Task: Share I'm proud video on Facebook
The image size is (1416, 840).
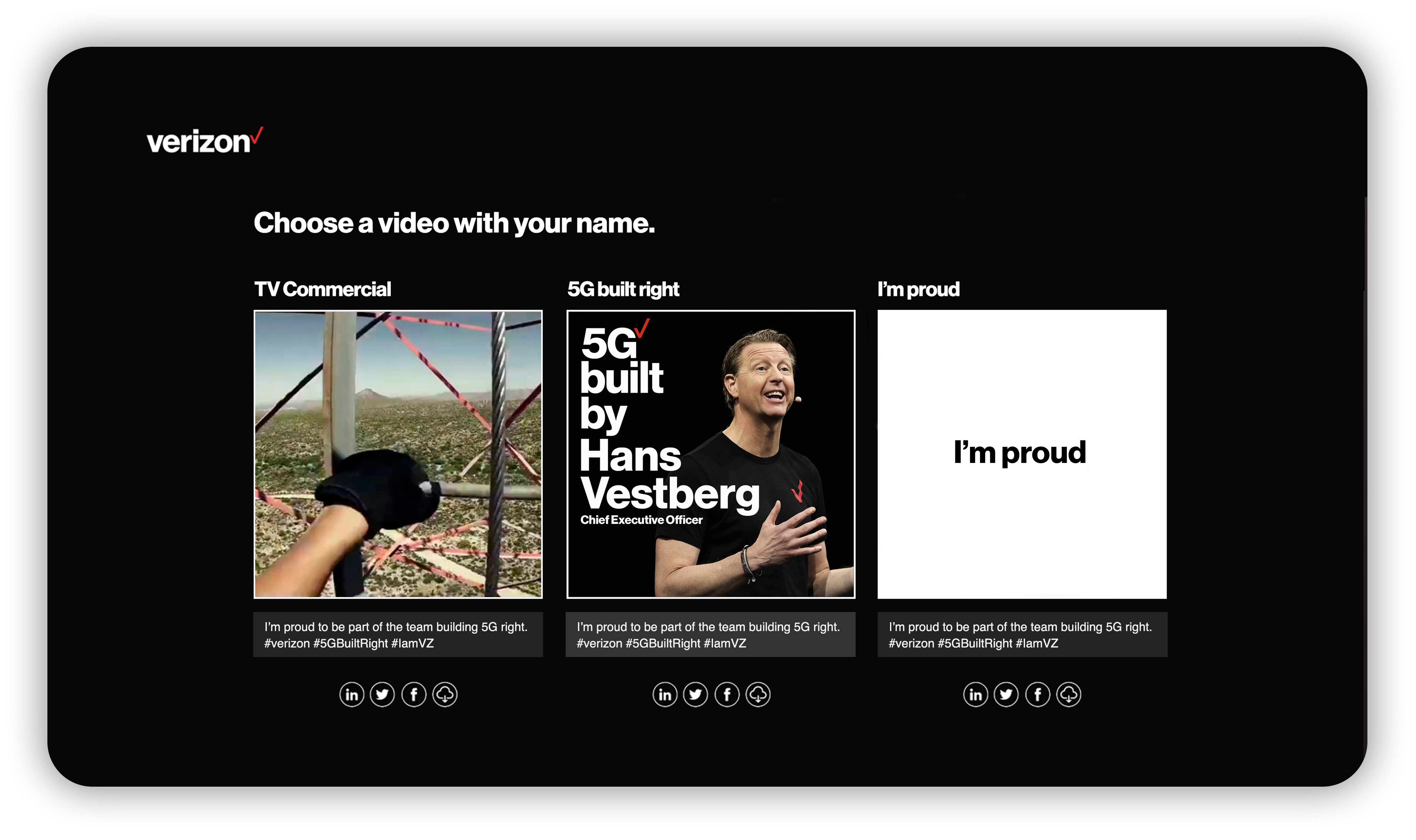Action: click(1038, 695)
